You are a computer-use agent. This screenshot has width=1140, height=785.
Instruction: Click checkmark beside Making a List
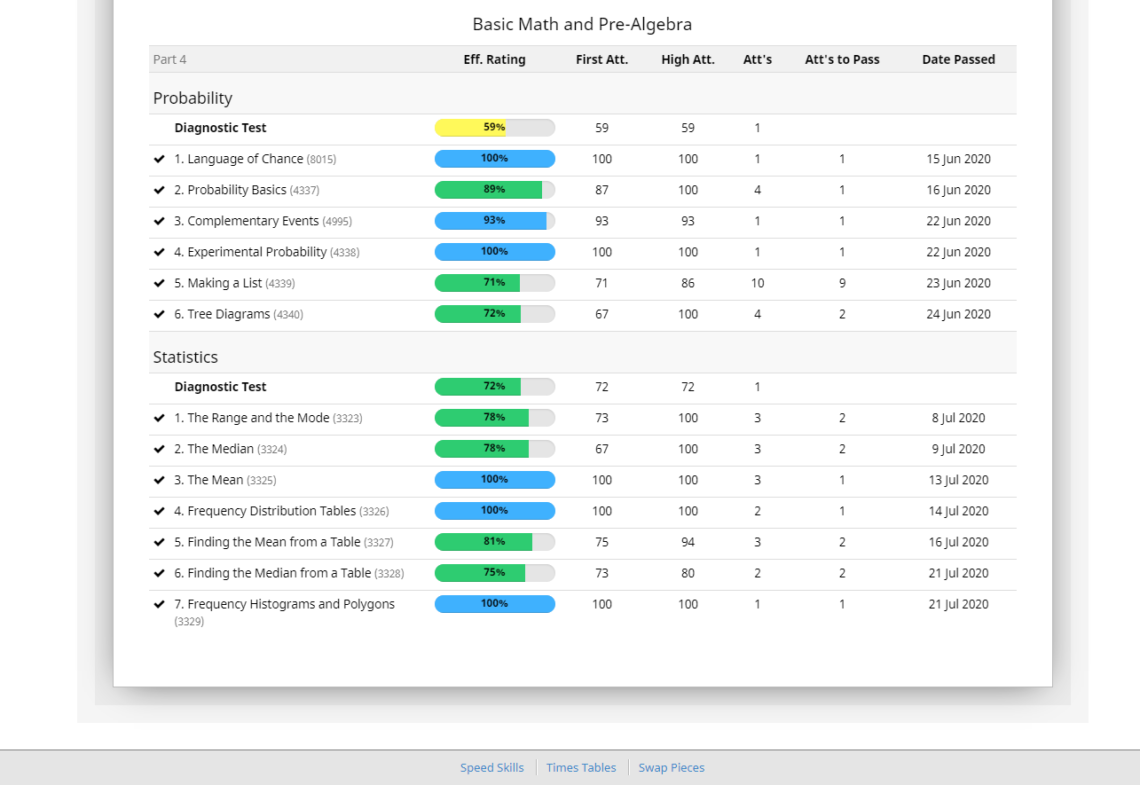(x=159, y=283)
